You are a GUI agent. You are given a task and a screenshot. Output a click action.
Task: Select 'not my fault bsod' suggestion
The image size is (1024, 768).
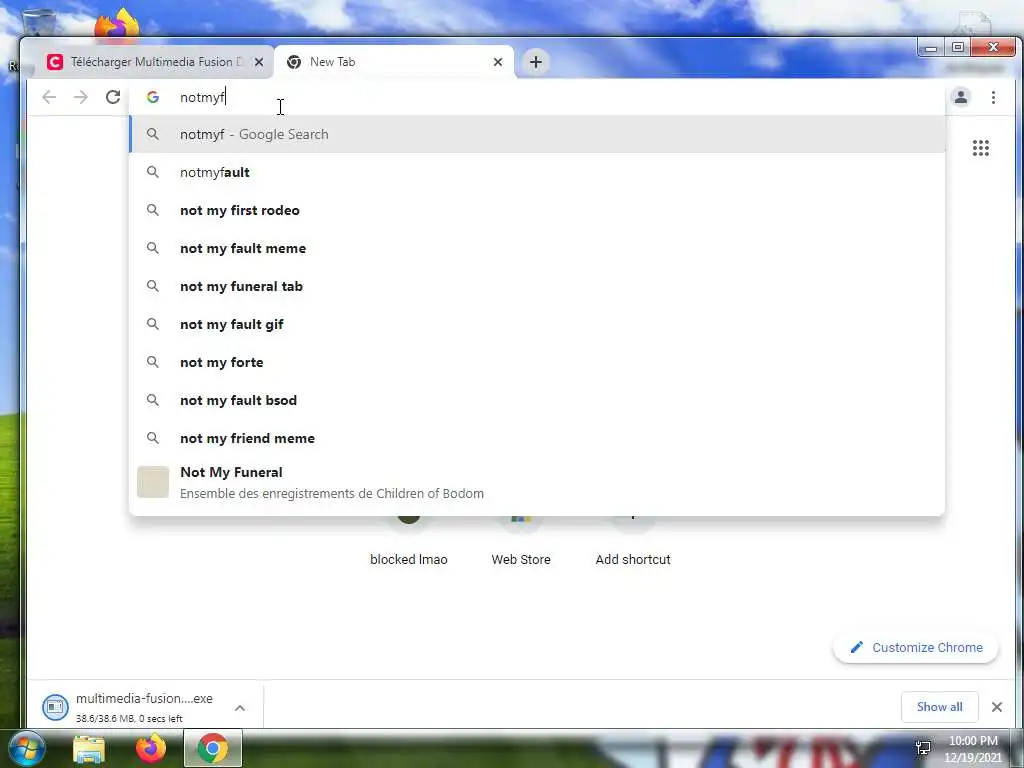tap(537, 400)
